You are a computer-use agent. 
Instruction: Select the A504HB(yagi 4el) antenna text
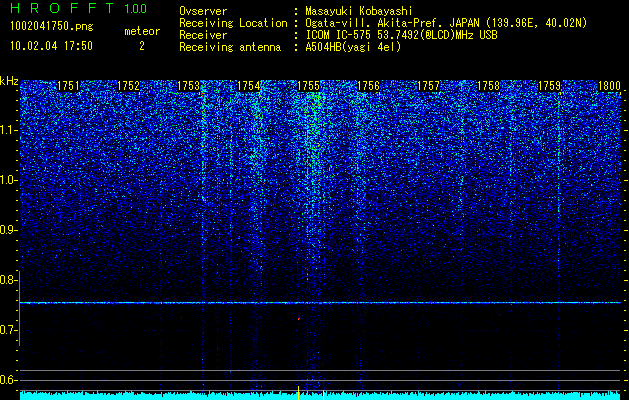click(x=353, y=47)
